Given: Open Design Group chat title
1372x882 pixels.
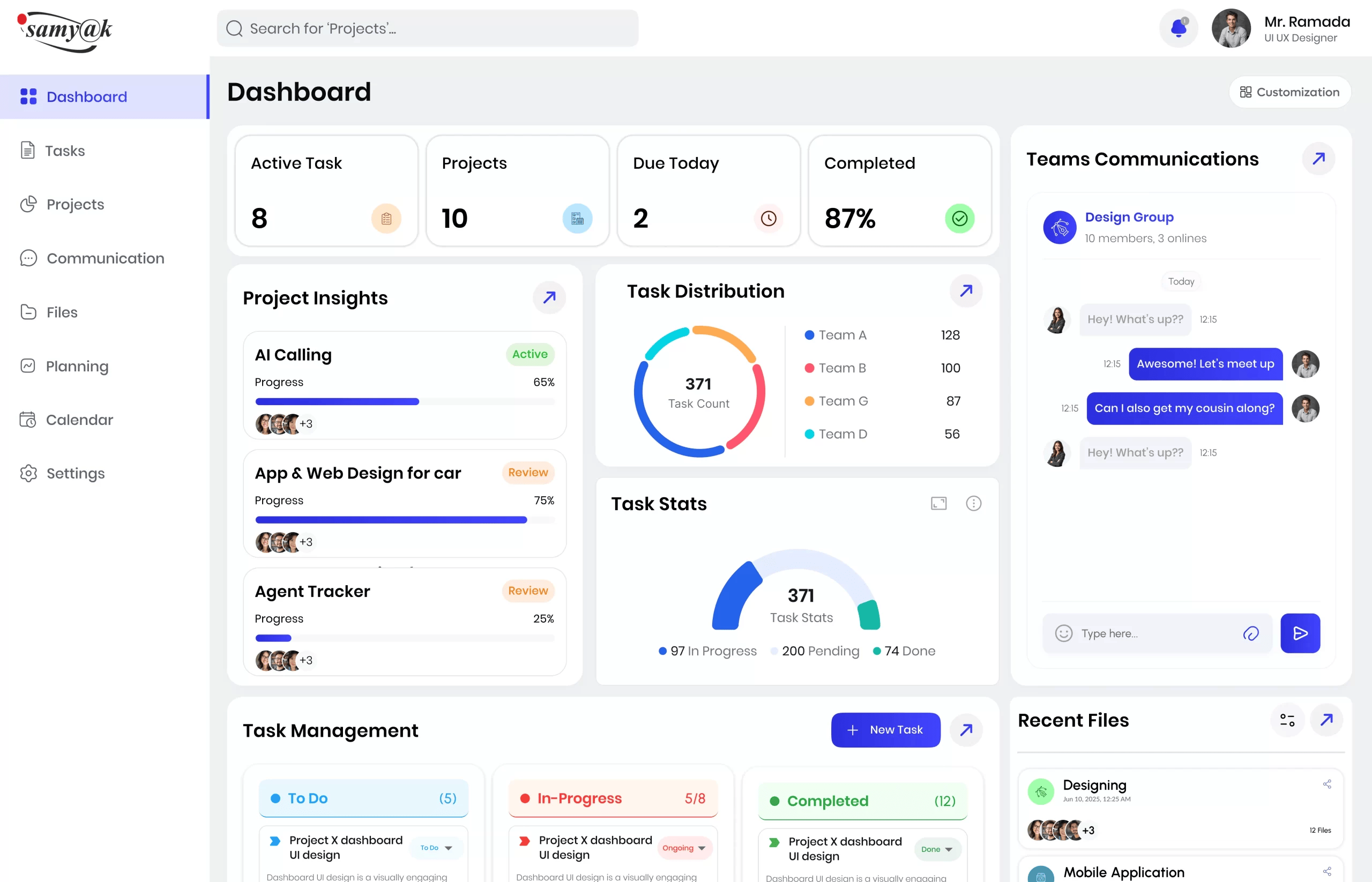Looking at the screenshot, I should (x=1129, y=217).
